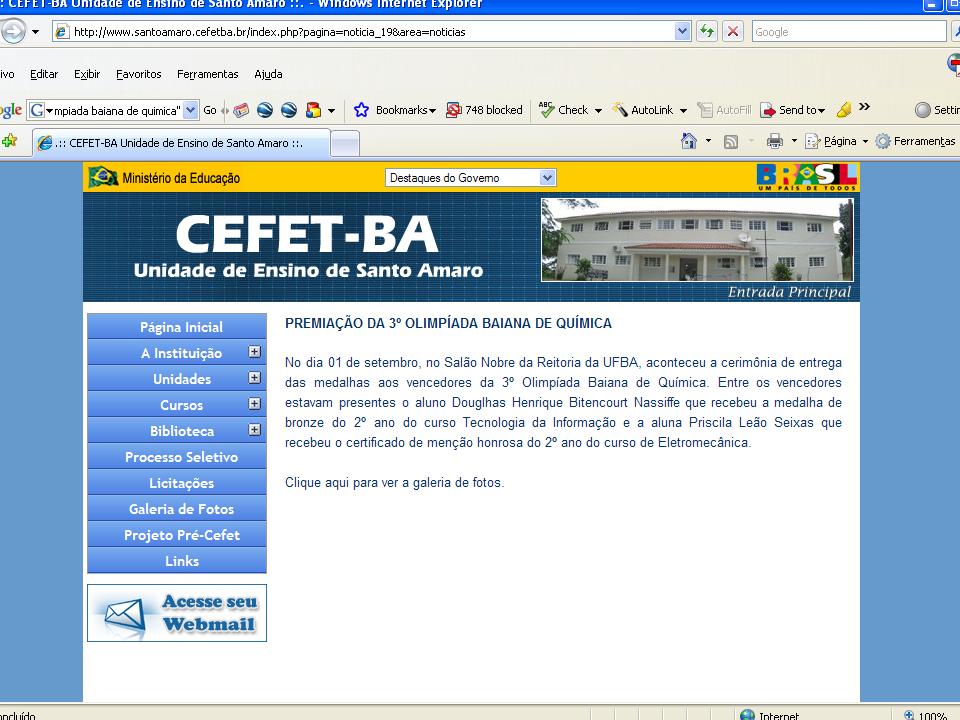The width and height of the screenshot is (960, 720).
Task: Click the Check spelling button
Action: click(564, 110)
